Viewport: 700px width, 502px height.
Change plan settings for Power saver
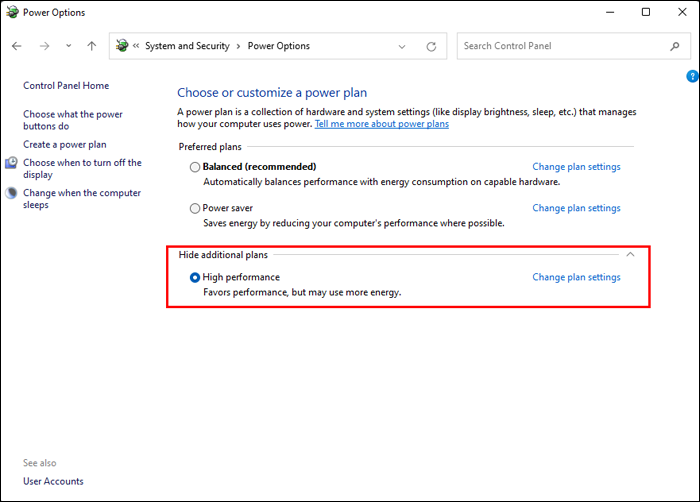click(x=576, y=208)
